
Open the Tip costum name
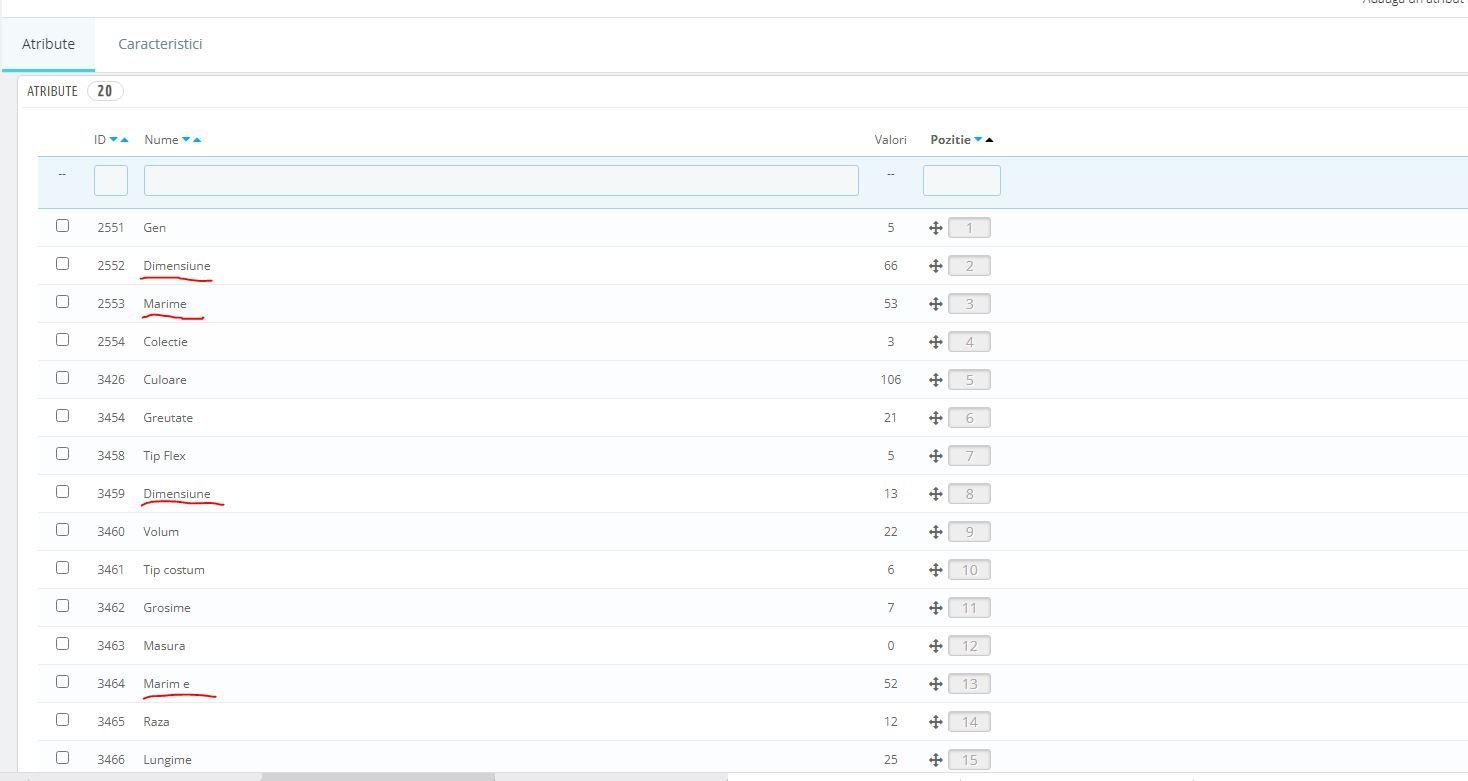pyautogui.click(x=174, y=570)
